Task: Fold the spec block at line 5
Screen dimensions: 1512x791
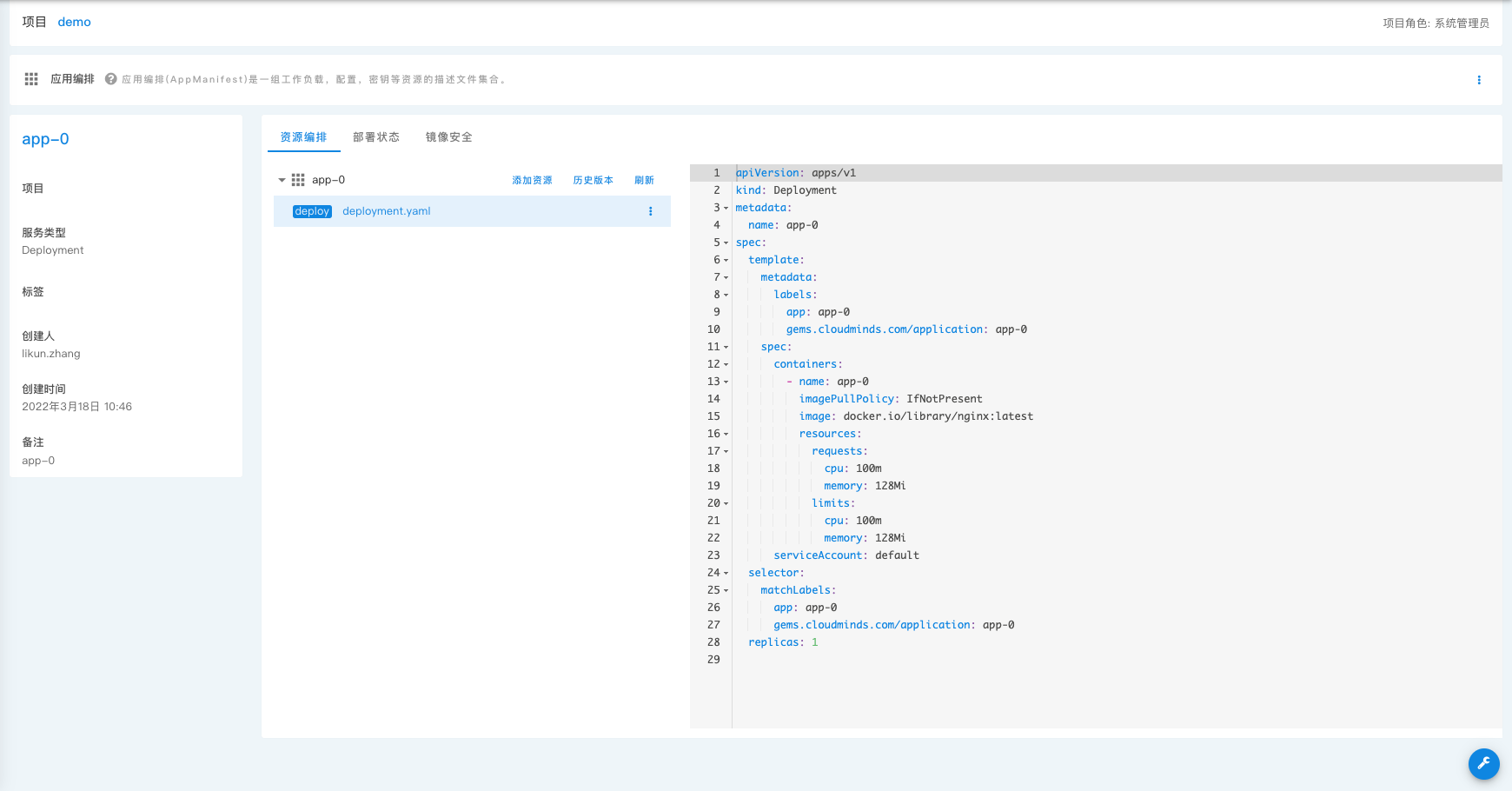Action: pos(726,243)
